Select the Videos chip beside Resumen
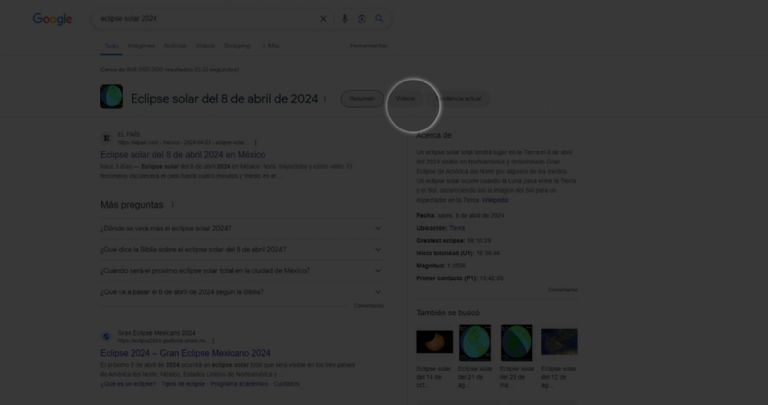Screen dimensions: 768x405 (x=405, y=99)
